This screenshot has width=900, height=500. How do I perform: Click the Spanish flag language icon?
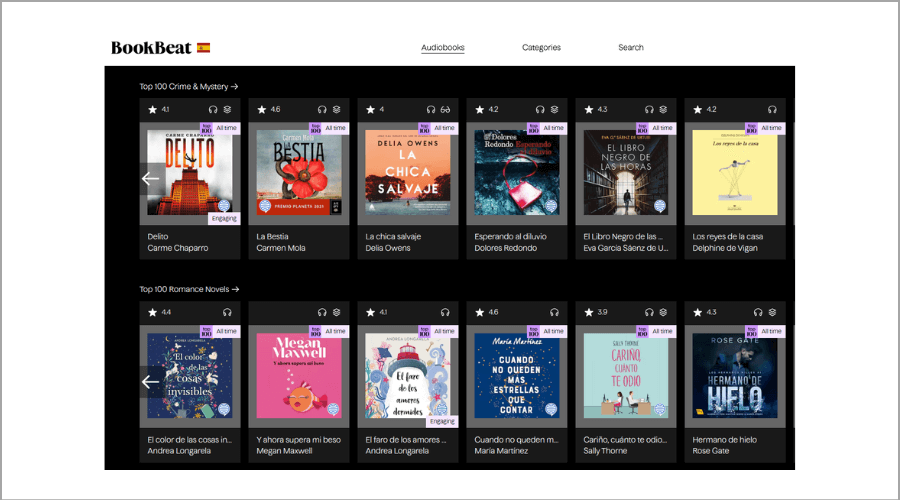(203, 48)
